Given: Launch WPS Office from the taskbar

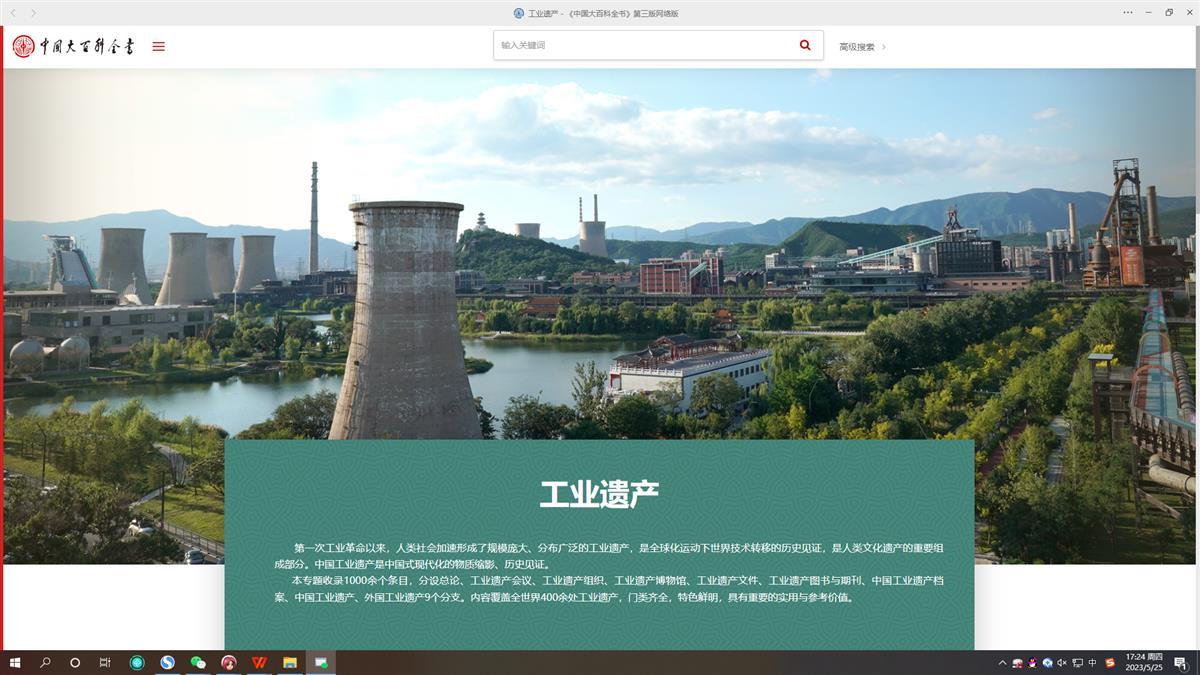Looking at the screenshot, I should [260, 661].
